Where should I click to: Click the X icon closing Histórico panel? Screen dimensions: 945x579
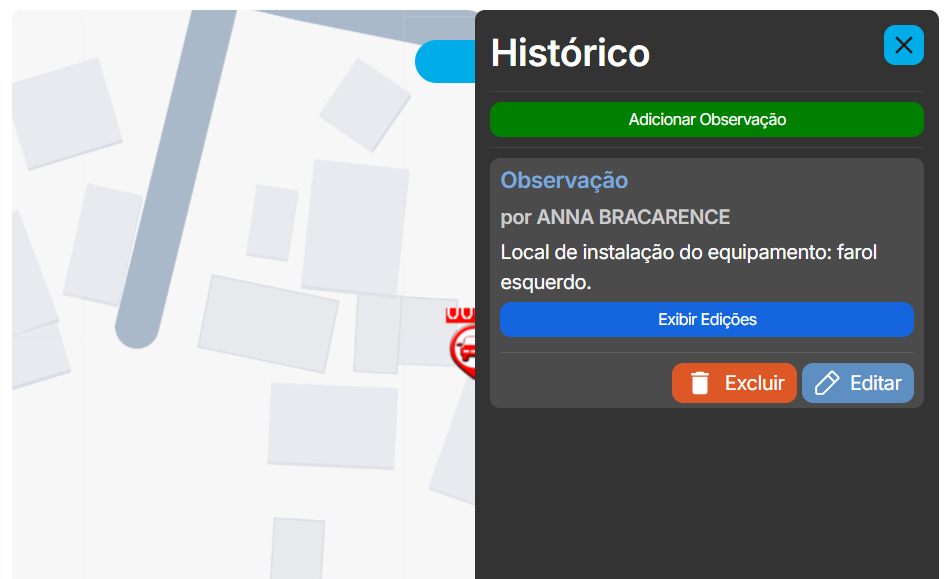coord(903,45)
